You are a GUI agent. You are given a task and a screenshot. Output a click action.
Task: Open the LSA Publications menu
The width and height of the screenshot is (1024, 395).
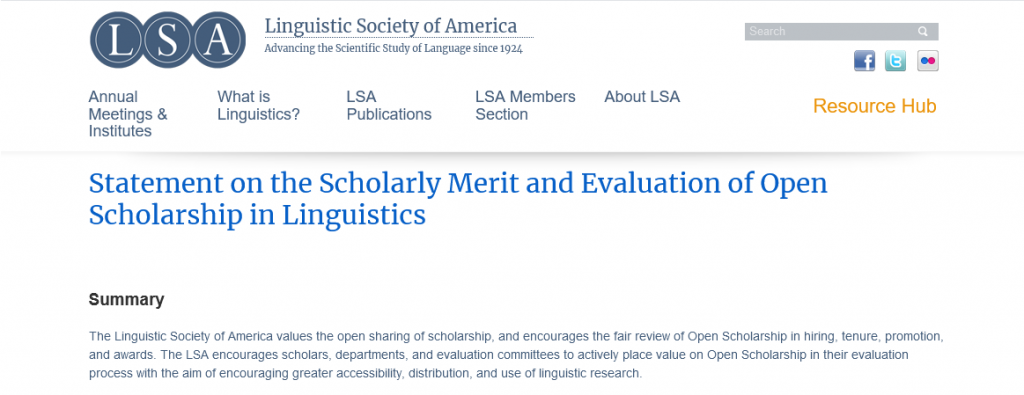[389, 106]
